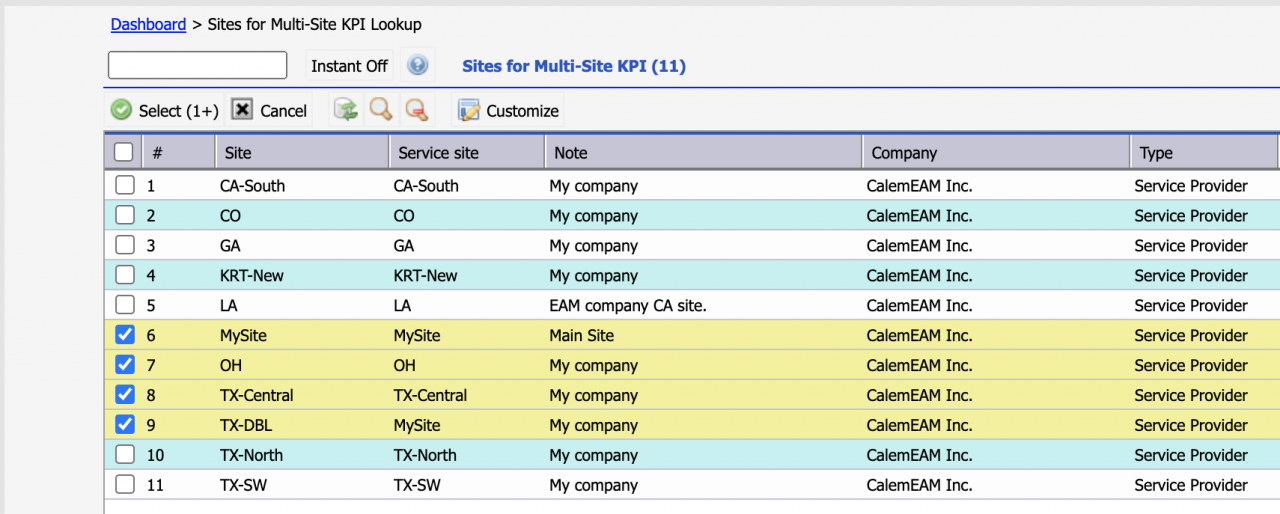
Task: Click the clear search magnifier icon
Action: (x=417, y=110)
